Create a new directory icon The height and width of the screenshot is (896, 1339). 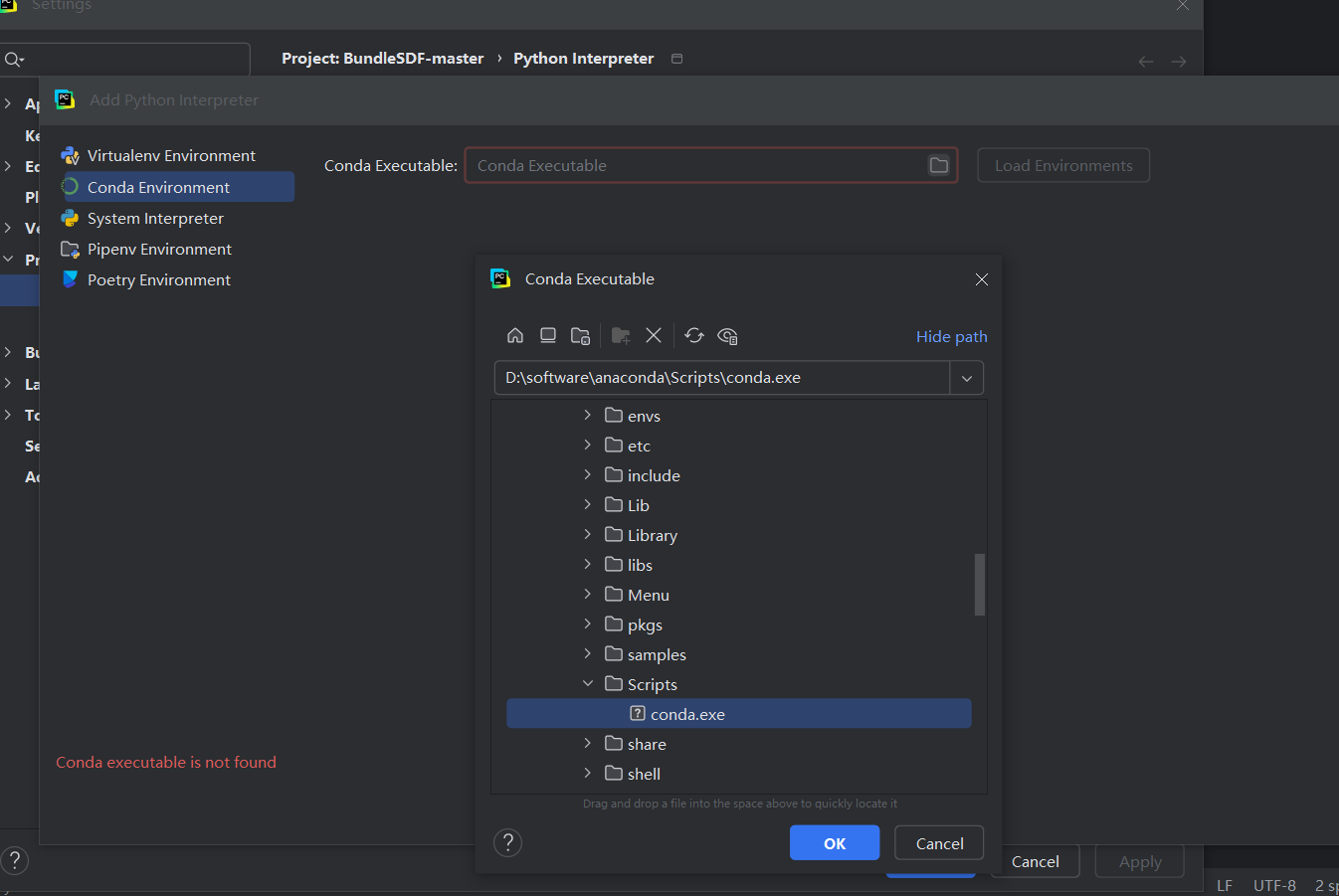point(621,335)
